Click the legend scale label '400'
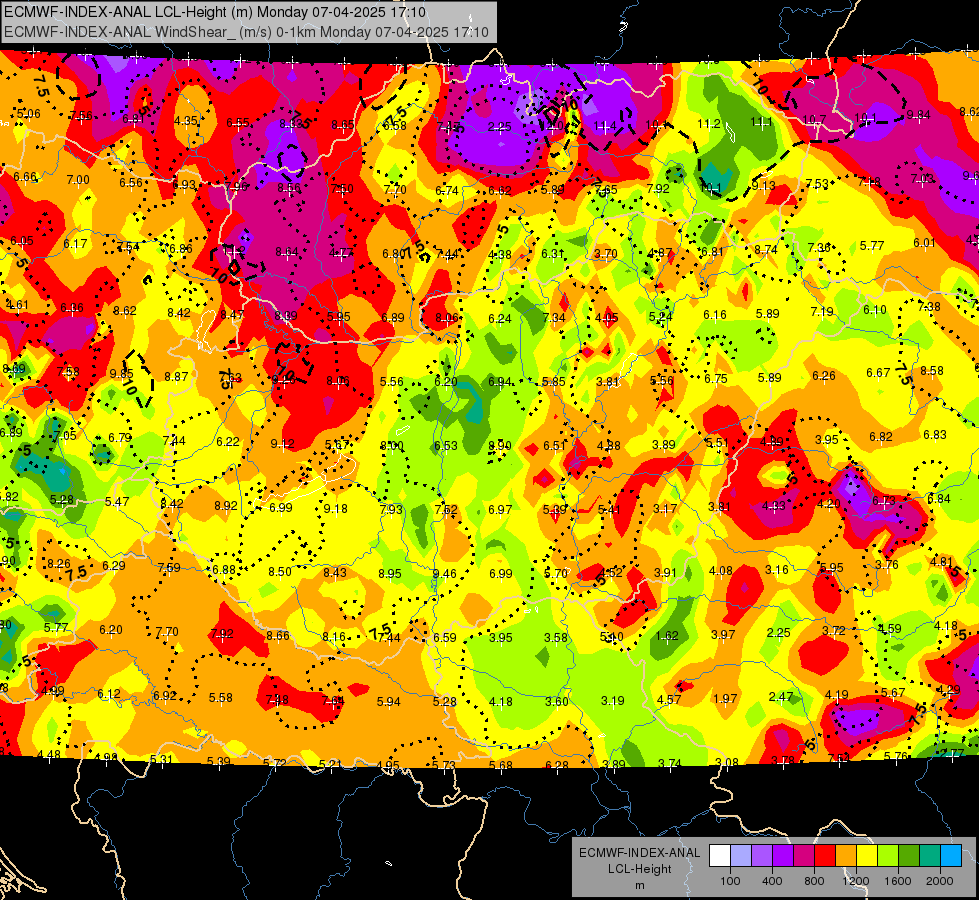 pos(772,881)
